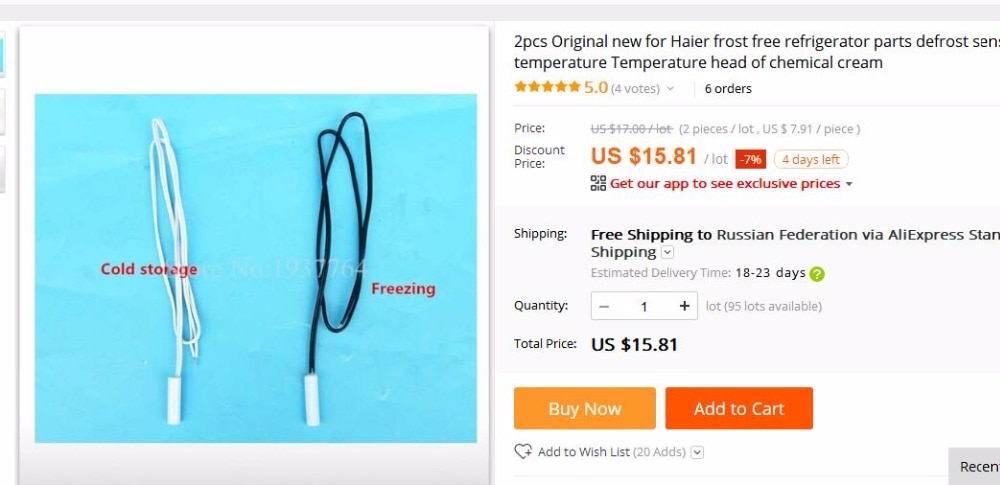Viewport: 1000px width, 485px height.
Task: Click the heart icon for wish list
Action: click(x=523, y=451)
